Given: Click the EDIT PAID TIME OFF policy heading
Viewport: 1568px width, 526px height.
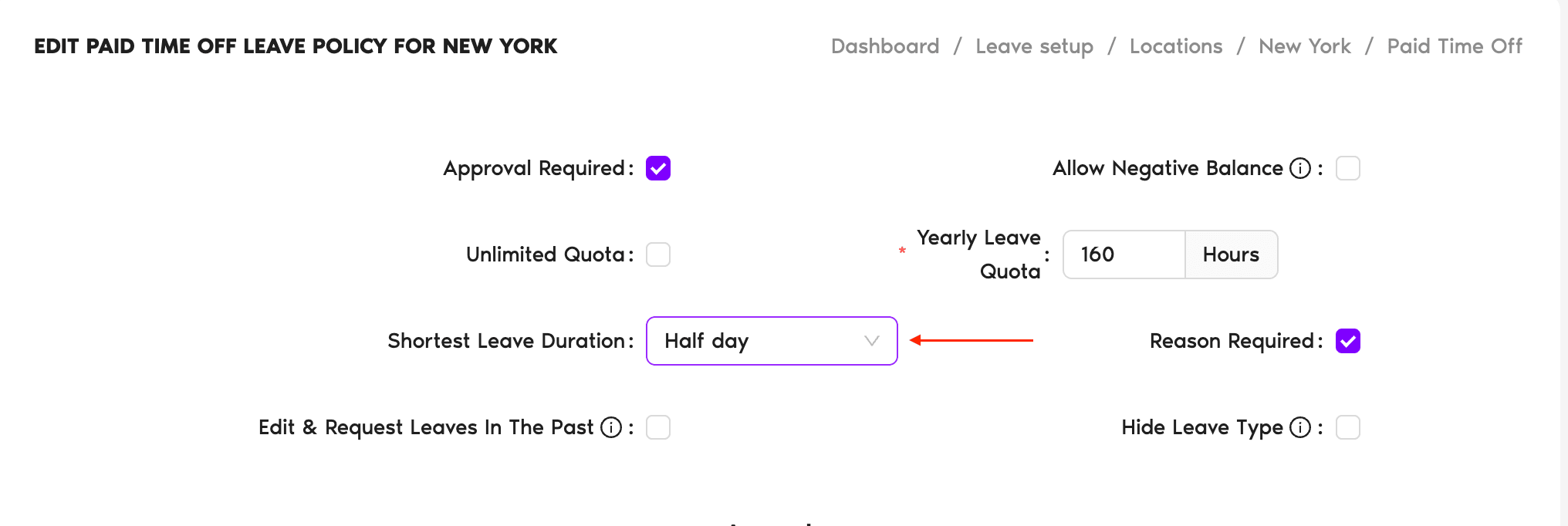Looking at the screenshot, I should [x=296, y=46].
